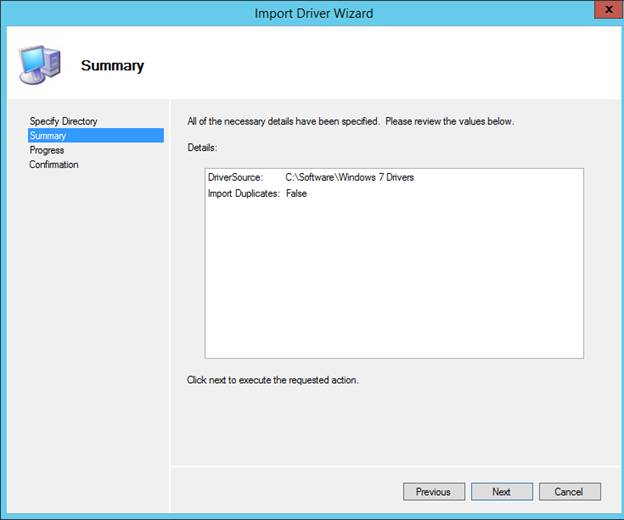The height and width of the screenshot is (520, 624).
Task: Click the Details: label above the box
Action: click(203, 147)
